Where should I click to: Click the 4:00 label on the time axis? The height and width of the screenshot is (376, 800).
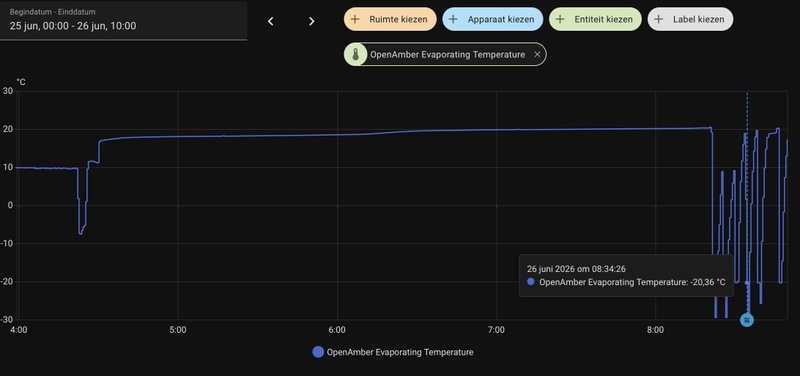(19, 330)
